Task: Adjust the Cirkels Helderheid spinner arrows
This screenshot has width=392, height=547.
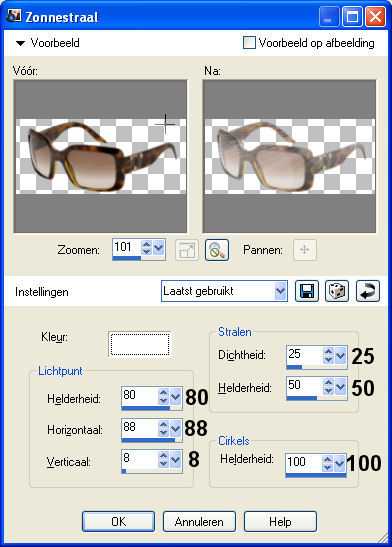Action: click(x=327, y=464)
